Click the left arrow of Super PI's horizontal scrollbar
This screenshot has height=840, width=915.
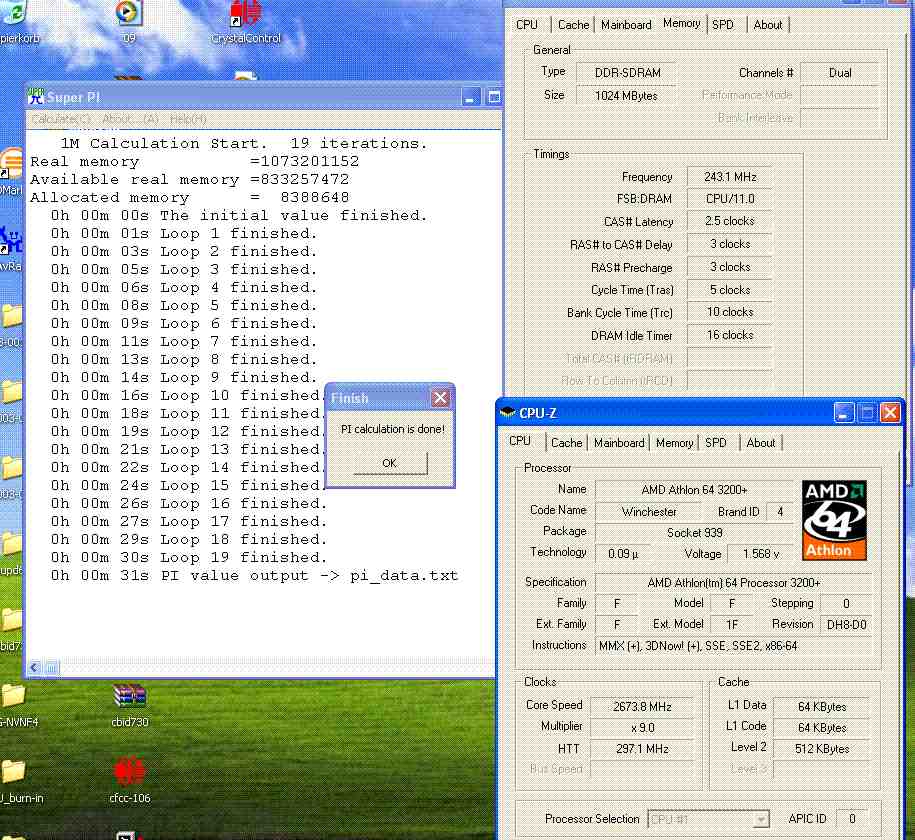pos(34,667)
